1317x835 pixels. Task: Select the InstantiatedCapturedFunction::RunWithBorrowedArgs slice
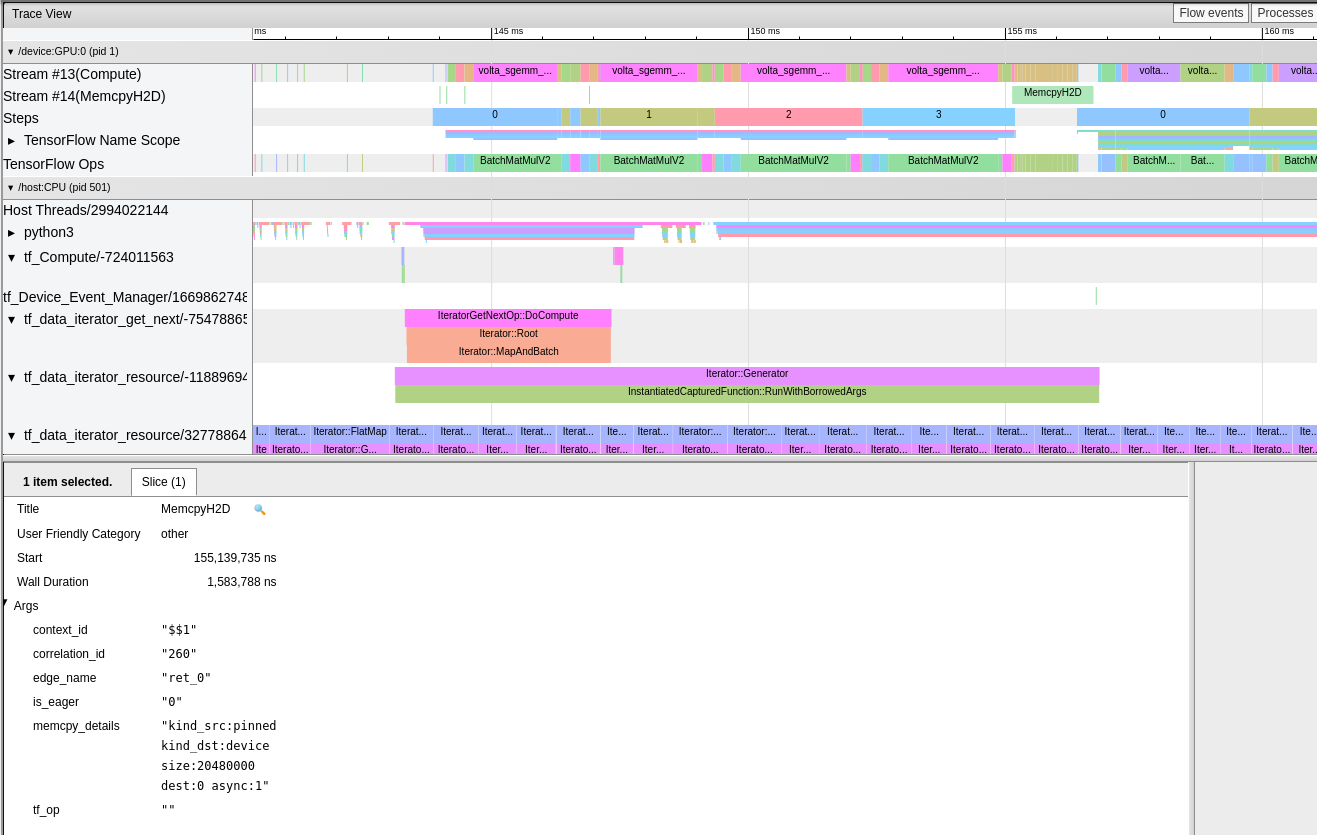747,391
